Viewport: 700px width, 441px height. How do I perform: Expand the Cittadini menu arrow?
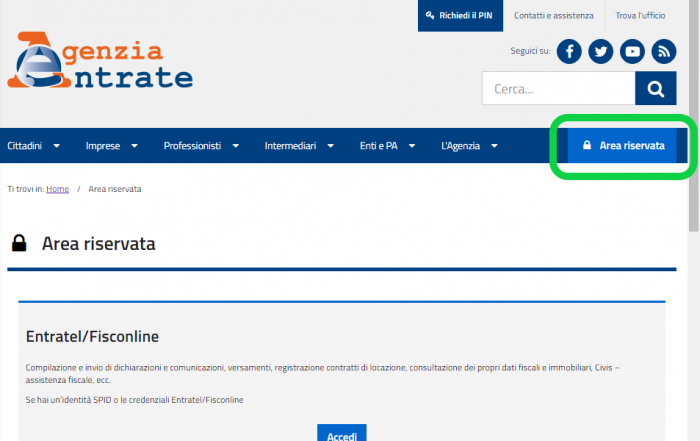(57, 146)
